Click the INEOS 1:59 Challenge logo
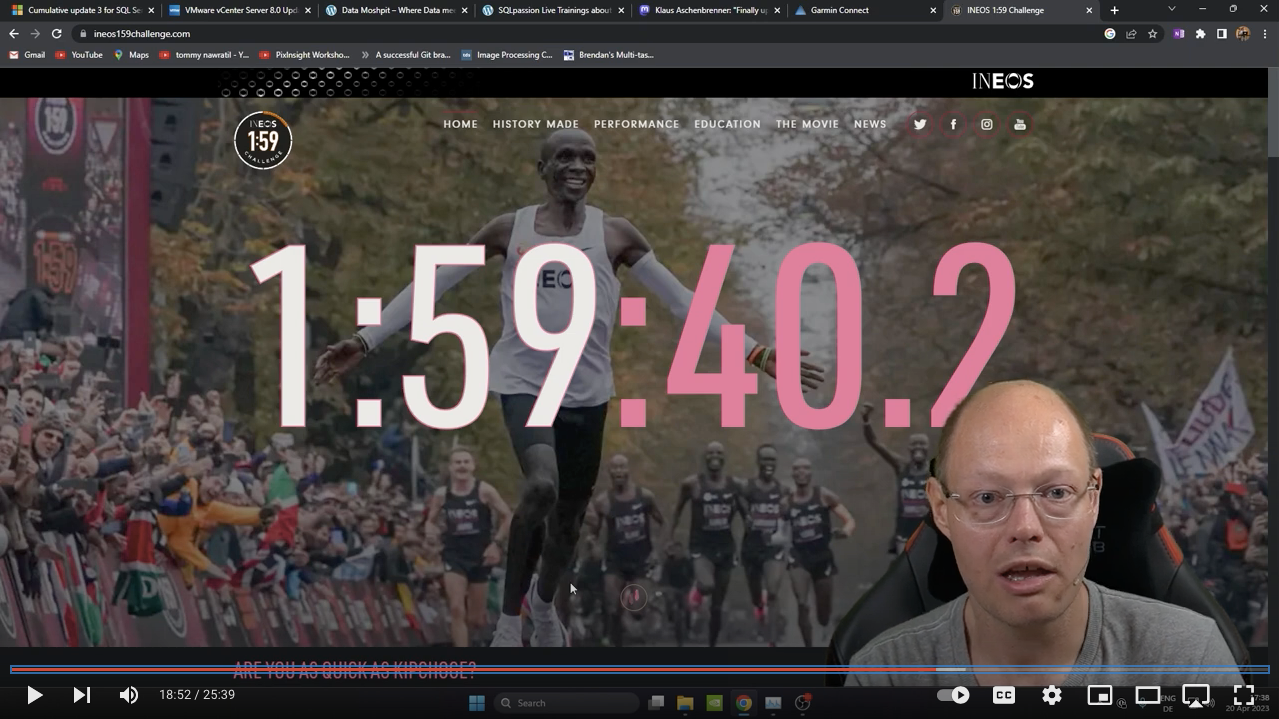Viewport: 1279px width, 719px height. 263,140
